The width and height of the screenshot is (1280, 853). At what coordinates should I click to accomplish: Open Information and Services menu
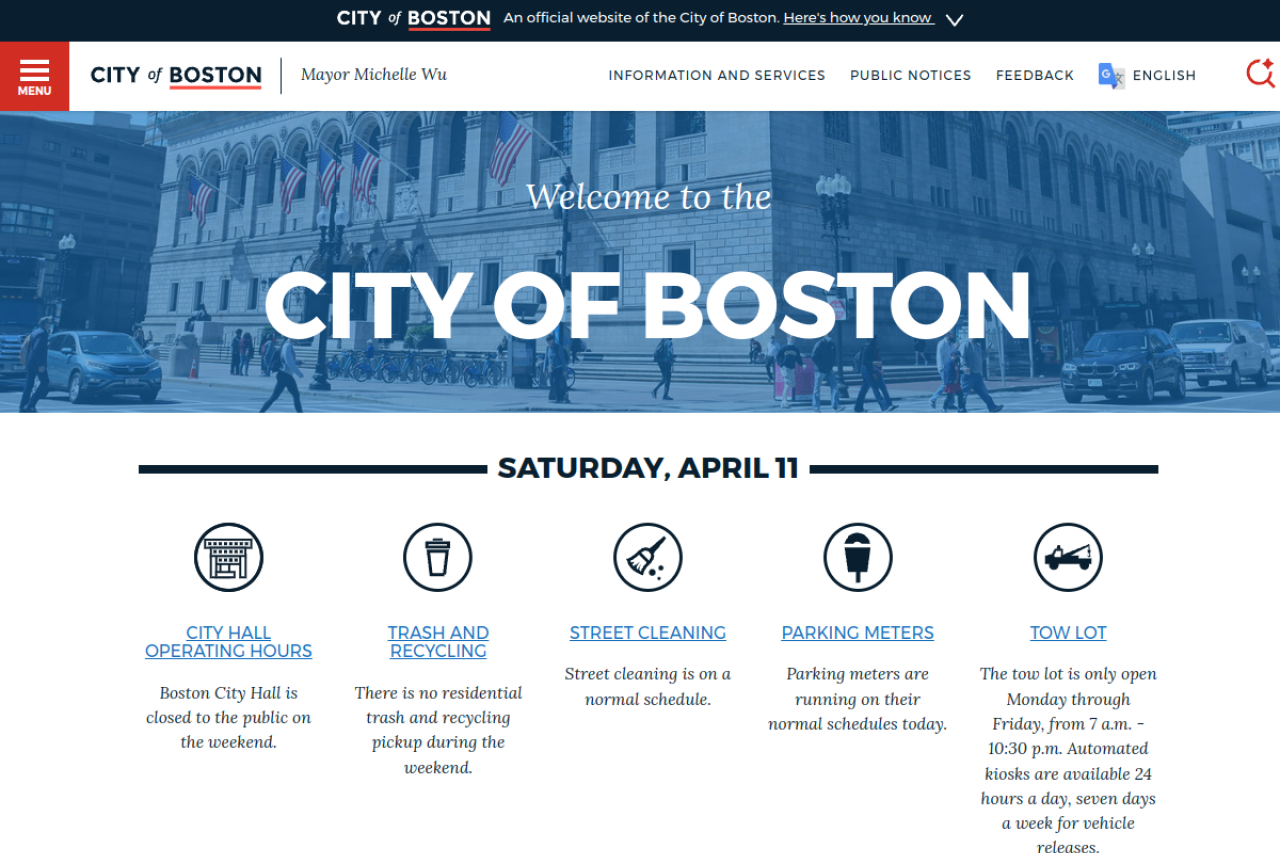click(x=717, y=76)
